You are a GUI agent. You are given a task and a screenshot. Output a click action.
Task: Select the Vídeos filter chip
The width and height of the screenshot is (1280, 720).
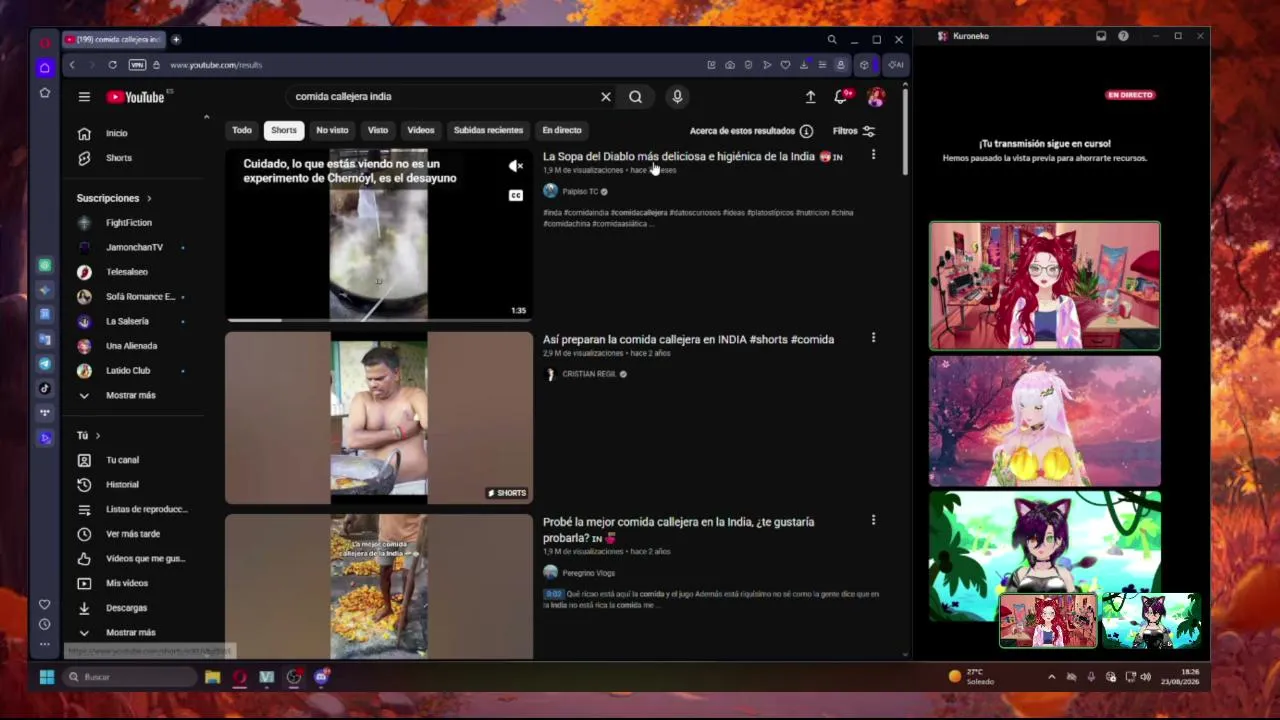pyautogui.click(x=421, y=130)
